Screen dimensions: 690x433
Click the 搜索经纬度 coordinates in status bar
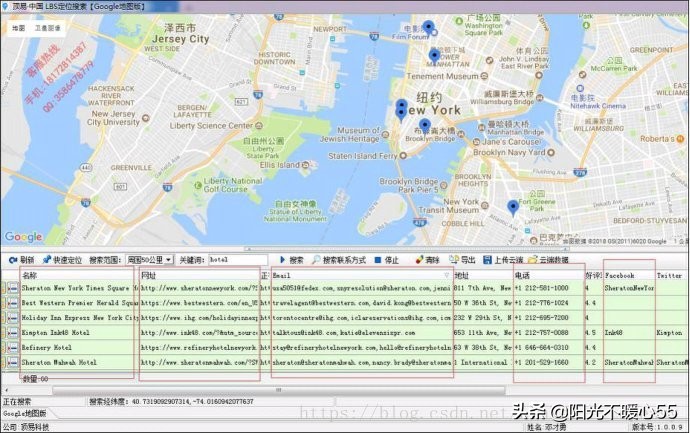[x=172, y=402]
